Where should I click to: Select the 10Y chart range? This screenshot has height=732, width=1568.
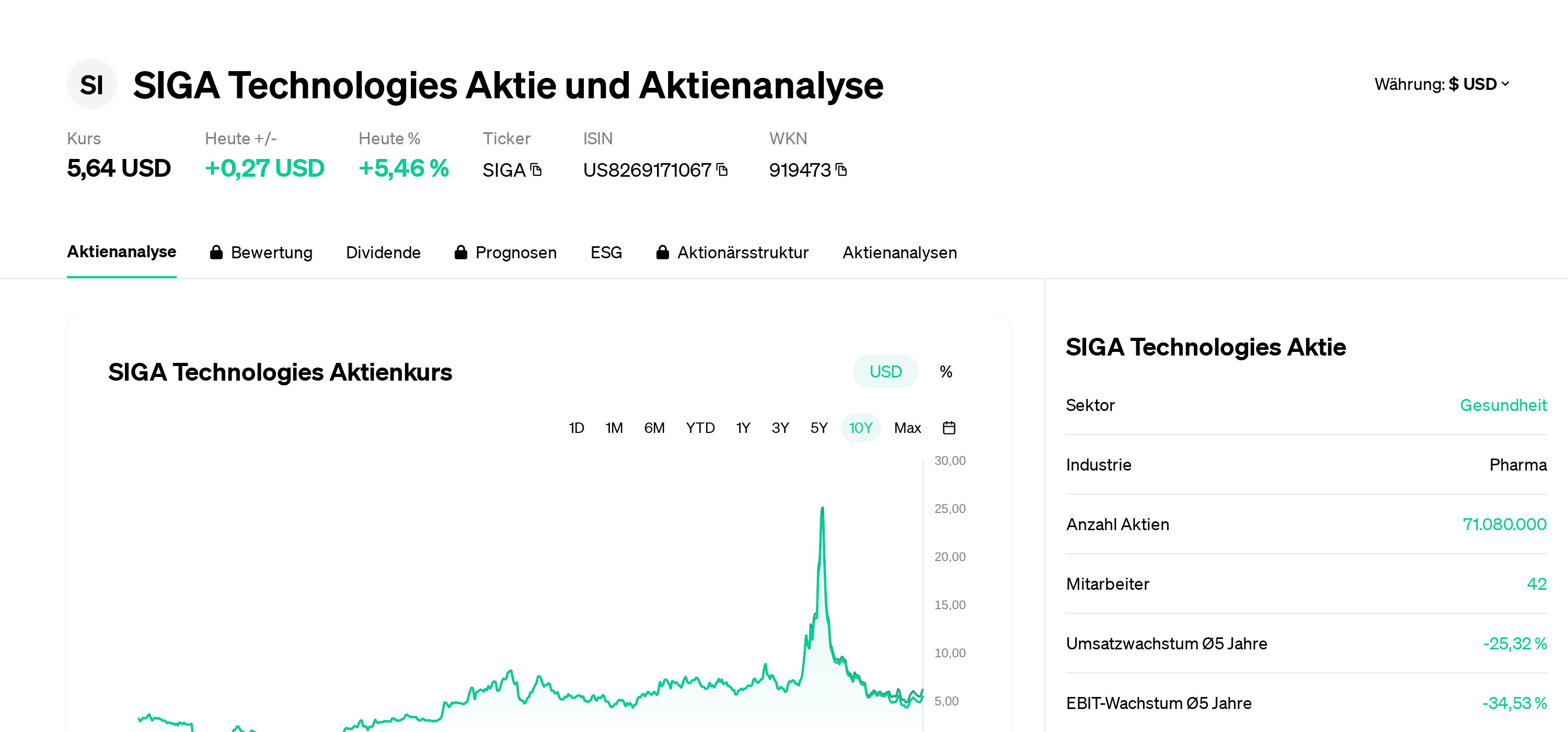(861, 428)
